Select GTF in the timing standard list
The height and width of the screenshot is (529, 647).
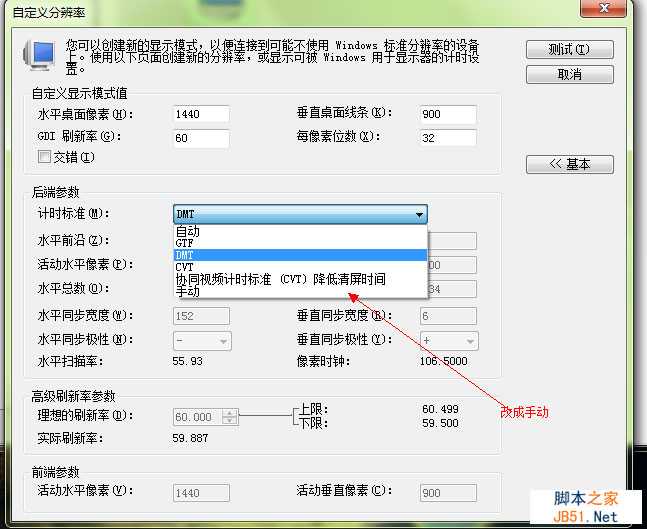[x=300, y=243]
